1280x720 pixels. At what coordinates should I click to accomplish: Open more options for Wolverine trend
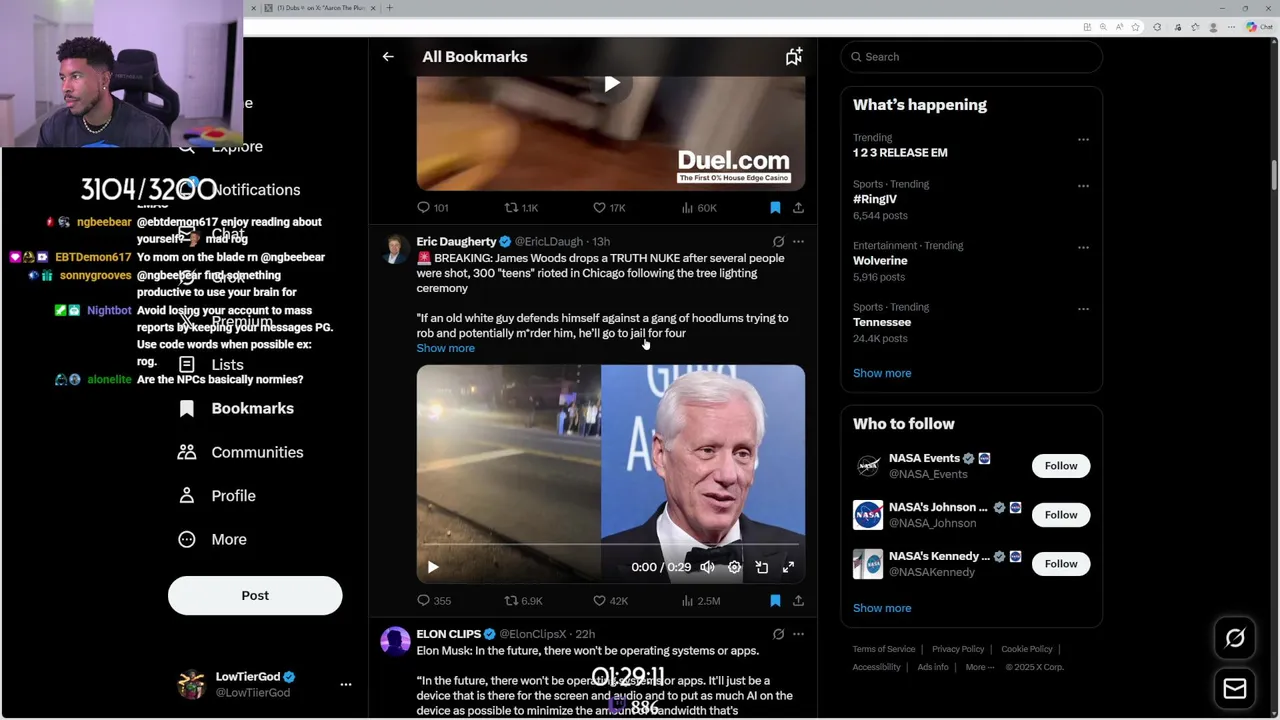click(1083, 248)
